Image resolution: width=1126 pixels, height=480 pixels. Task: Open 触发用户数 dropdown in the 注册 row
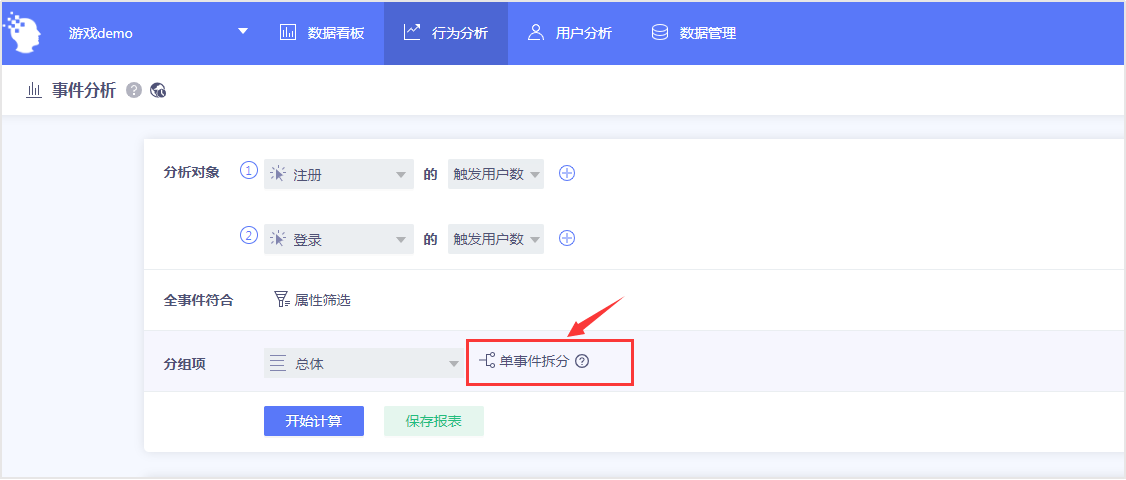pyautogui.click(x=495, y=174)
